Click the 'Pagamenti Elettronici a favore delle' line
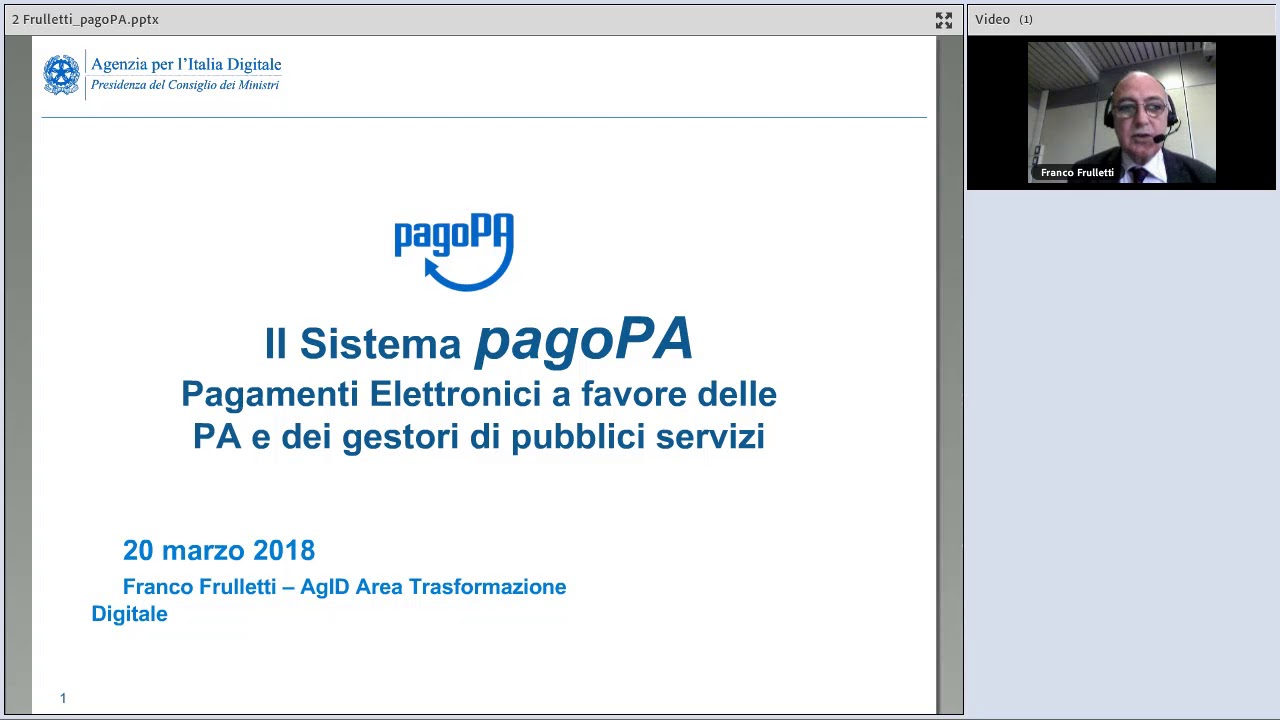Image resolution: width=1280 pixels, height=720 pixels. [x=479, y=394]
